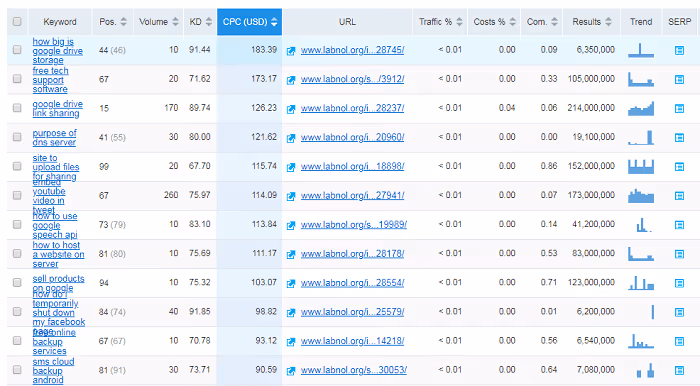View trend chart for 'embed youtube video in tweet'
Viewport: 700px width, 386px height.
point(641,195)
